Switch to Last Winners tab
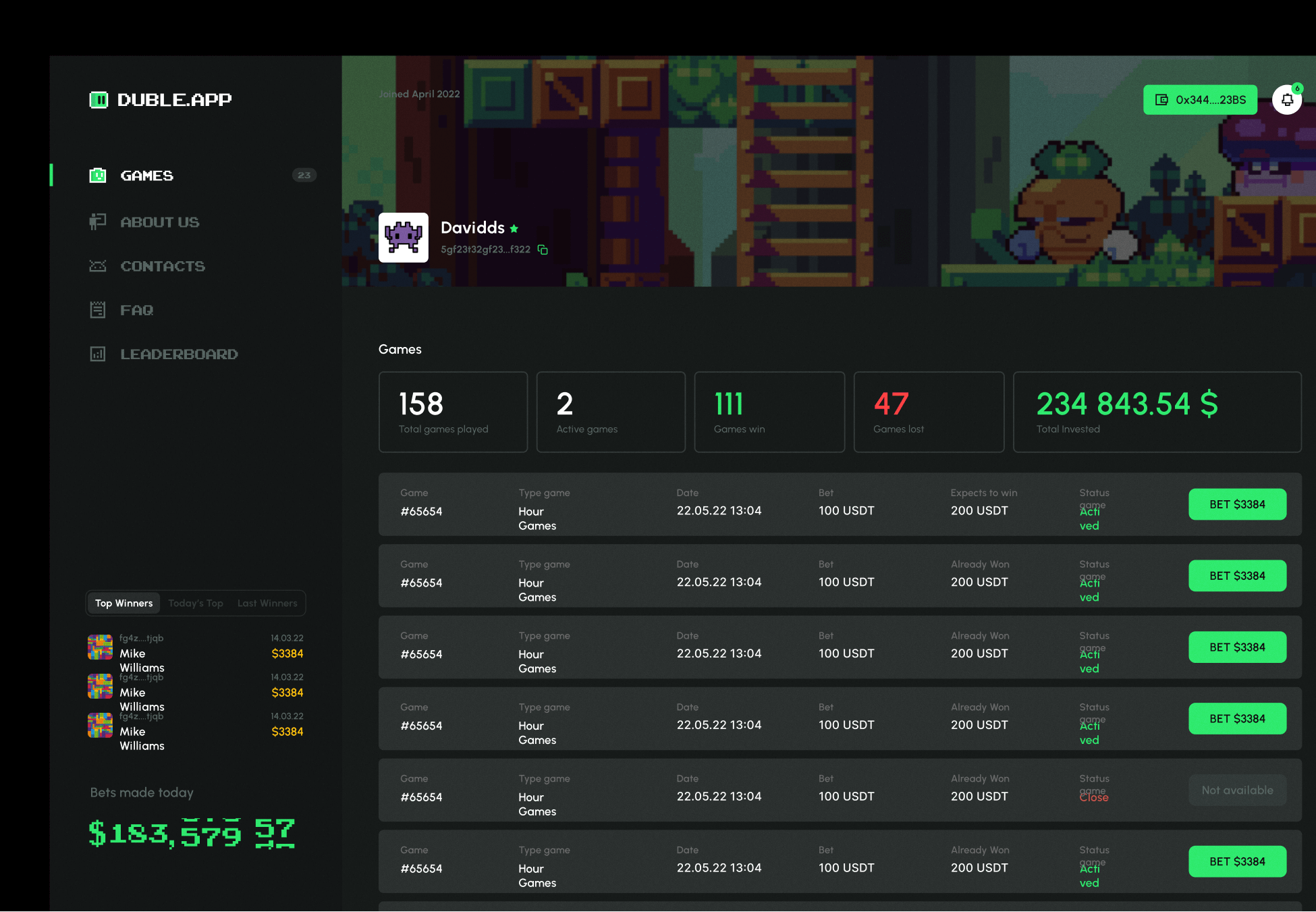Image resolution: width=1316 pixels, height=912 pixels. pos(267,603)
